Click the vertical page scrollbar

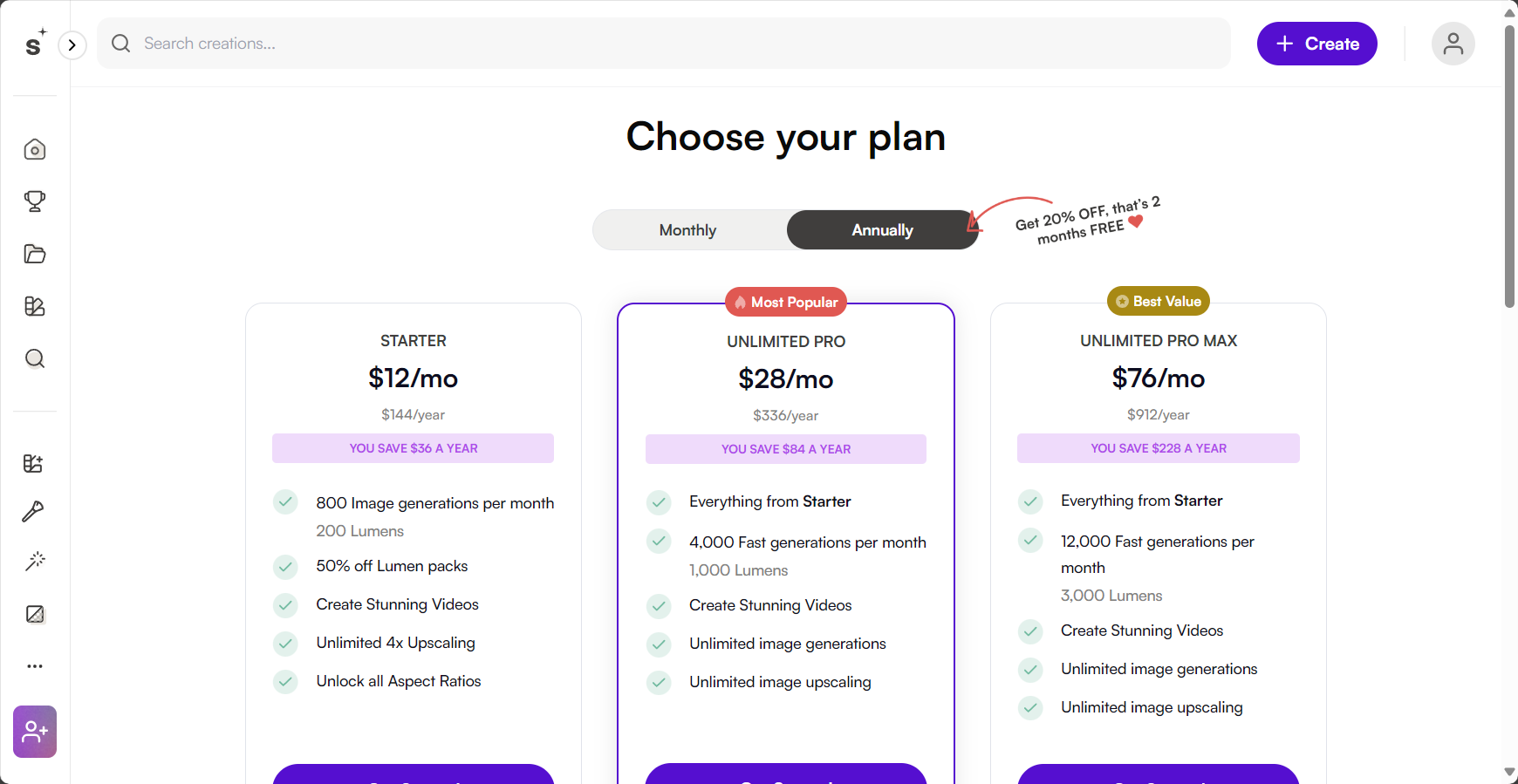[x=1509, y=166]
